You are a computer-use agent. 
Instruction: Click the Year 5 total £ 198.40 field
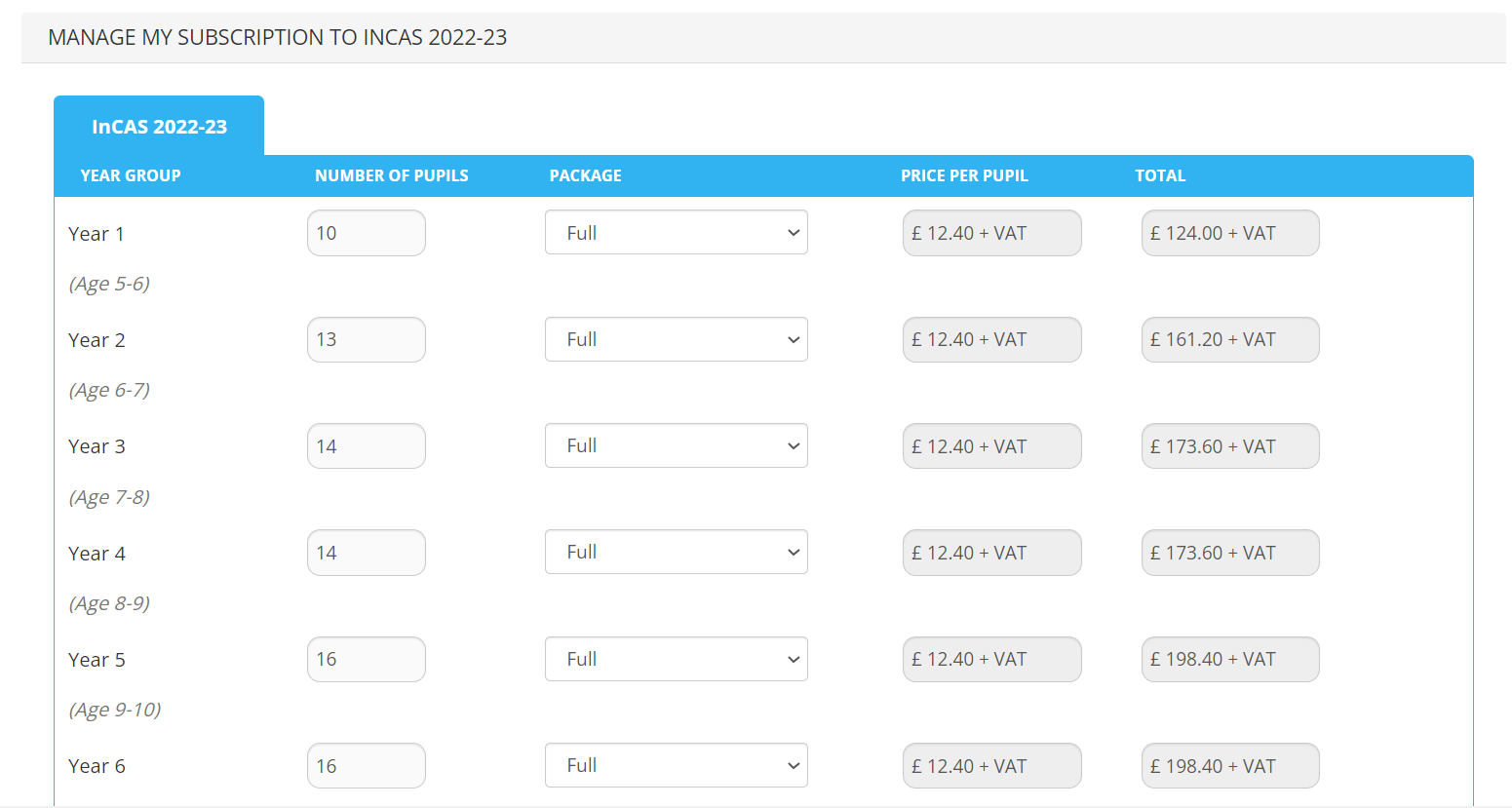click(x=1230, y=659)
